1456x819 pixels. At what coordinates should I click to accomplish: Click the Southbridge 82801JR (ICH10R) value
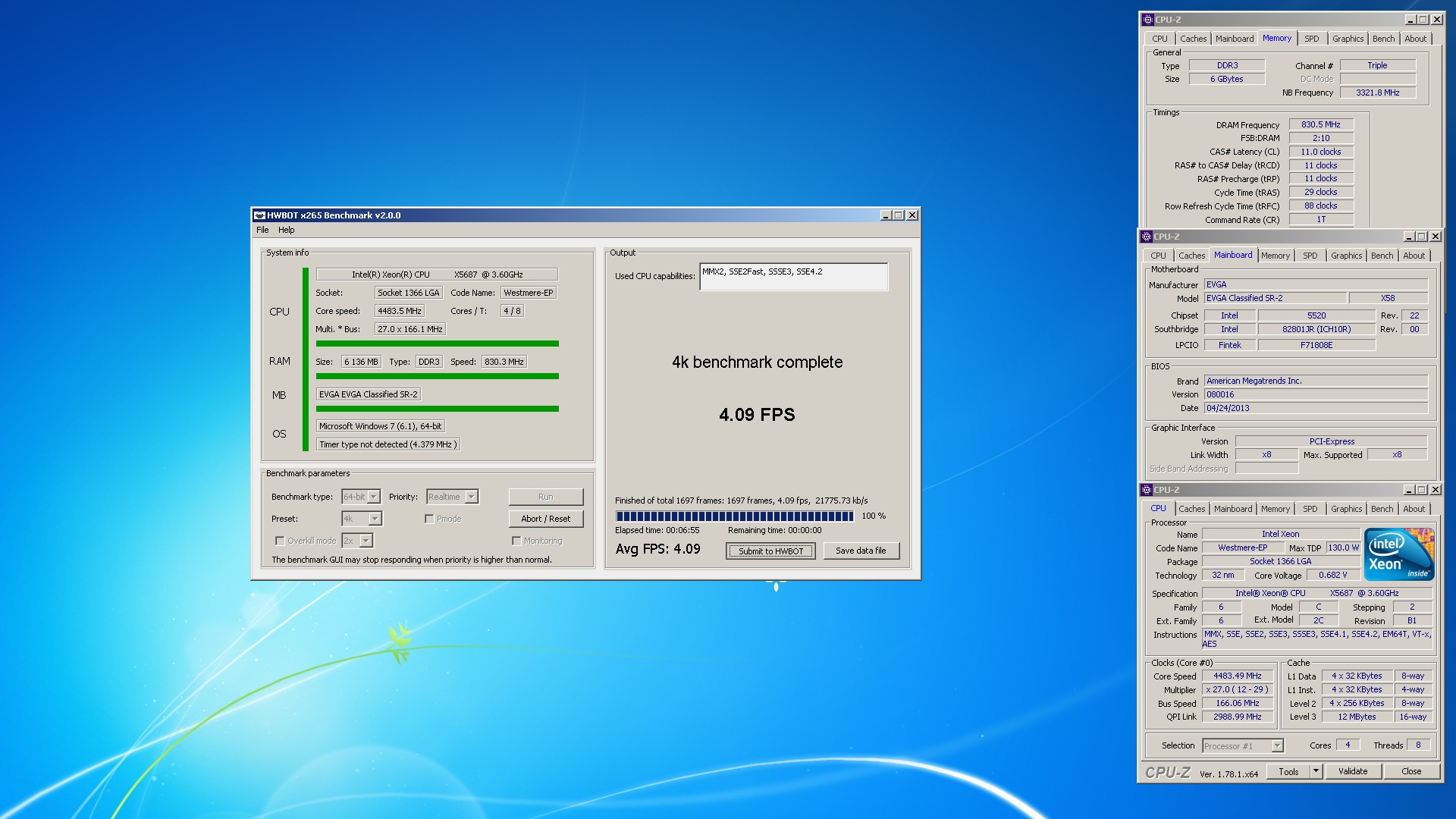(x=1316, y=329)
